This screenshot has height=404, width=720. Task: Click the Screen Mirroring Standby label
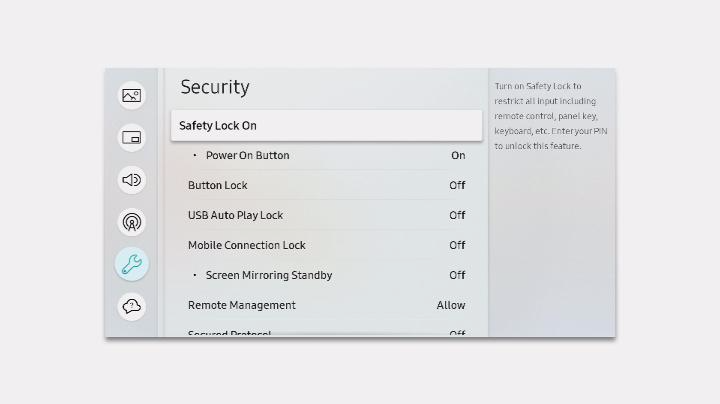point(268,275)
